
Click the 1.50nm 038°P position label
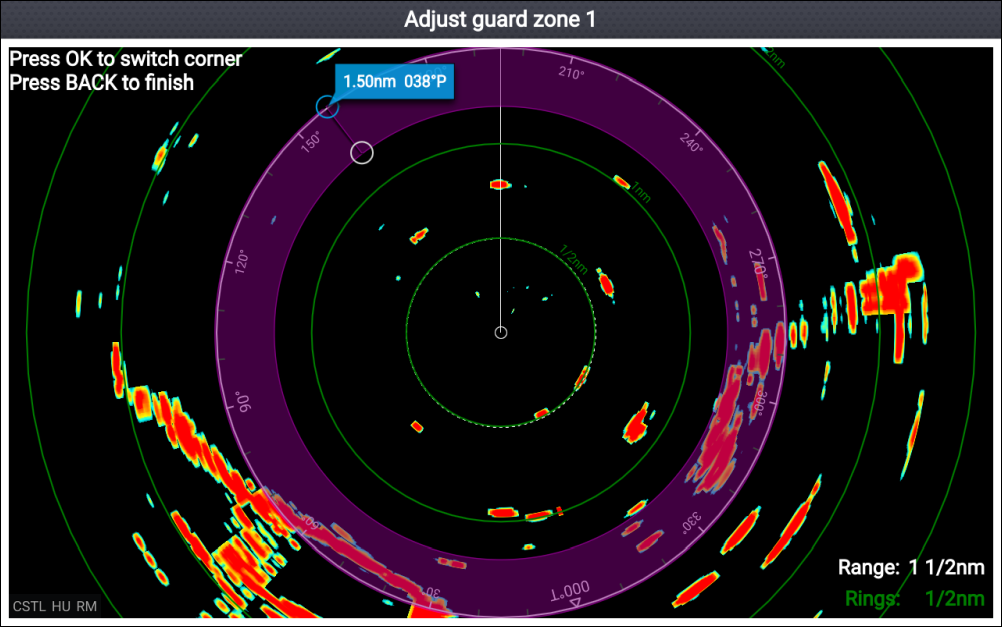pos(395,82)
